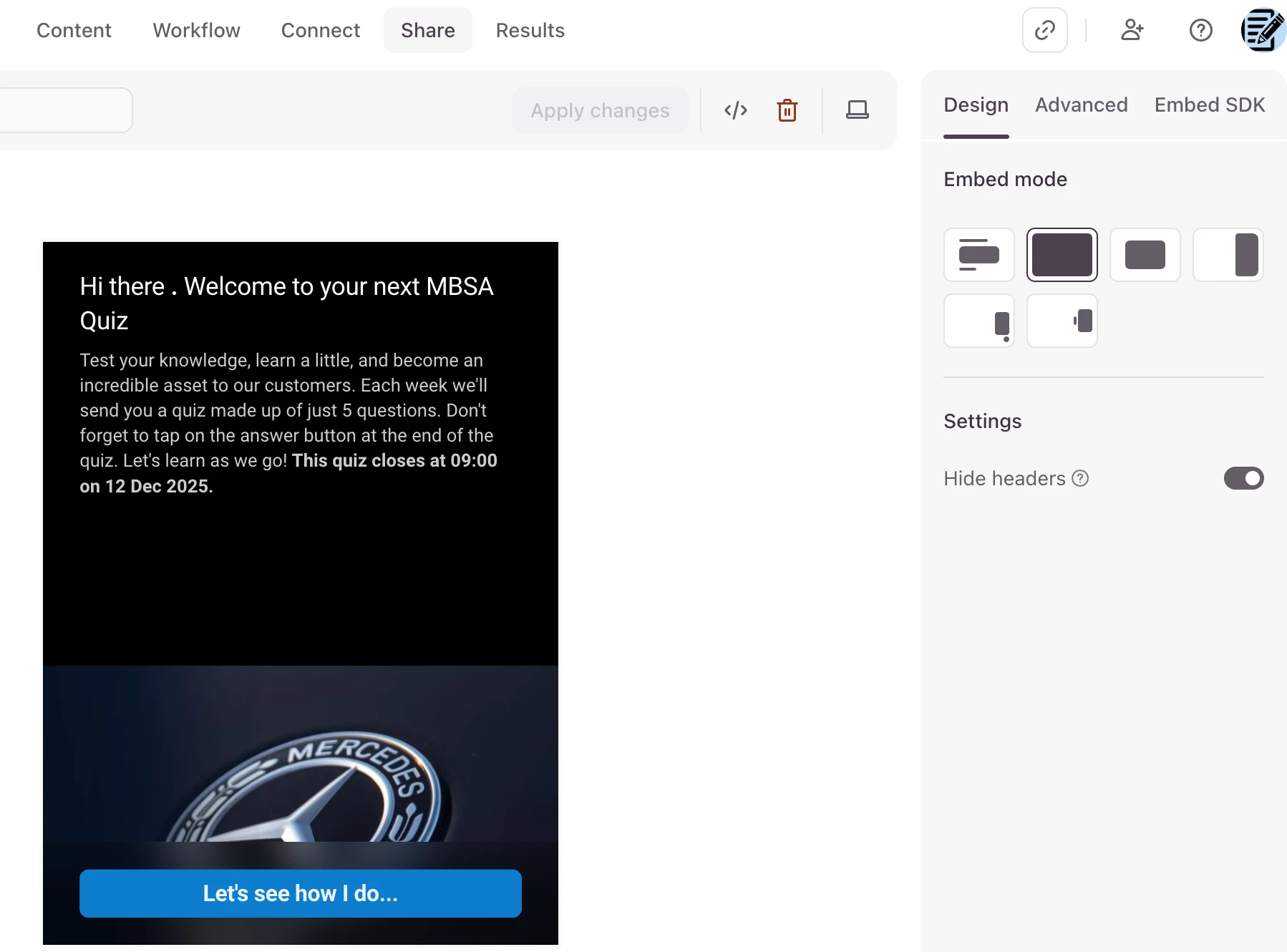Image resolution: width=1287 pixels, height=952 pixels.
Task: Switch to laptop preview icon
Action: (858, 110)
